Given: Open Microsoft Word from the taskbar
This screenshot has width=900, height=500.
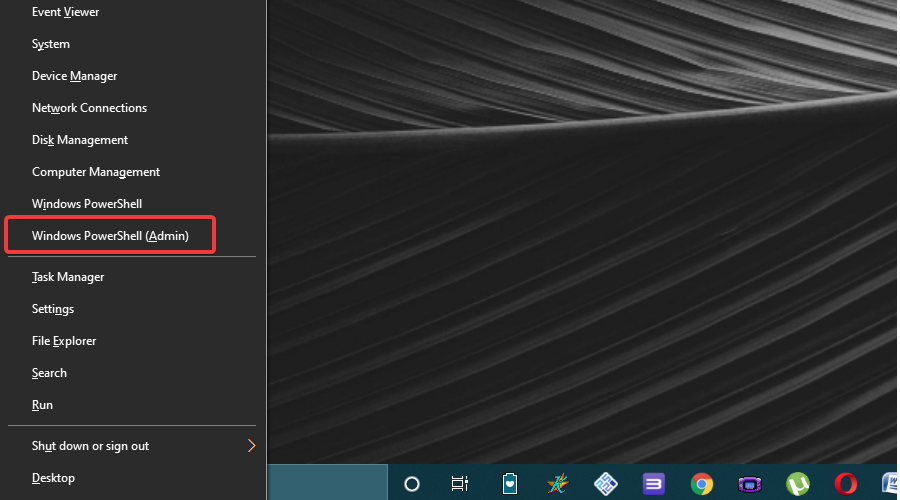Looking at the screenshot, I should coord(890,483).
